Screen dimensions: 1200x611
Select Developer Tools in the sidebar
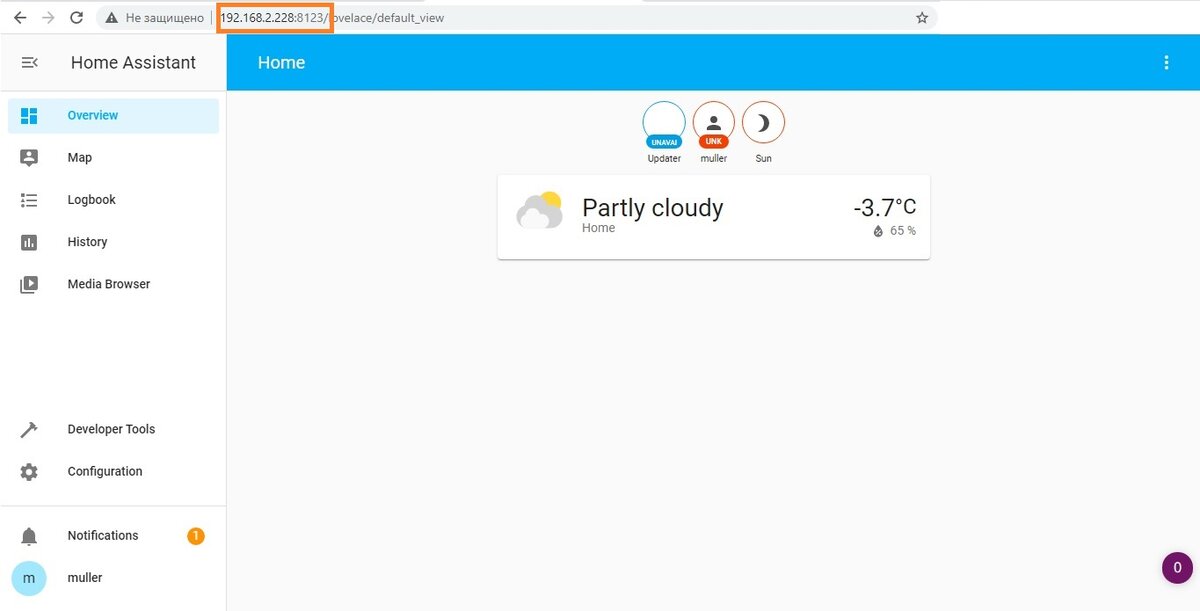coord(113,430)
